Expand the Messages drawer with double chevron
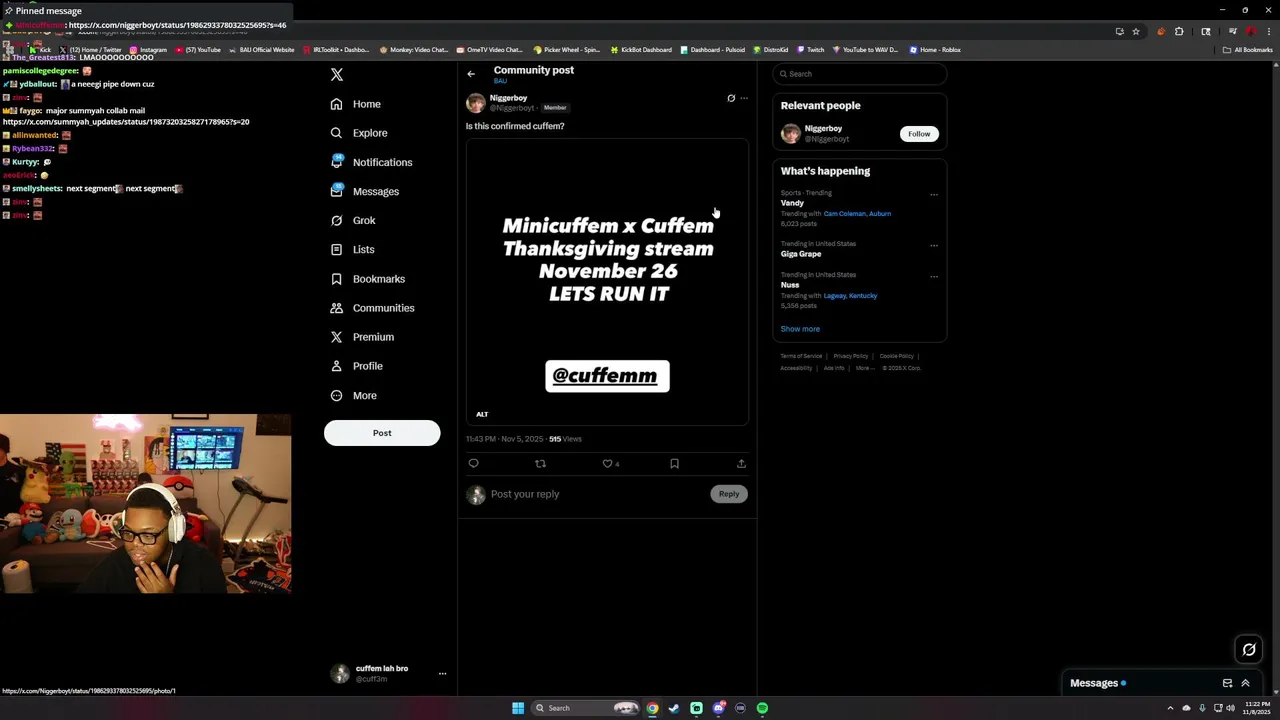The image size is (1280, 720). point(1245,684)
